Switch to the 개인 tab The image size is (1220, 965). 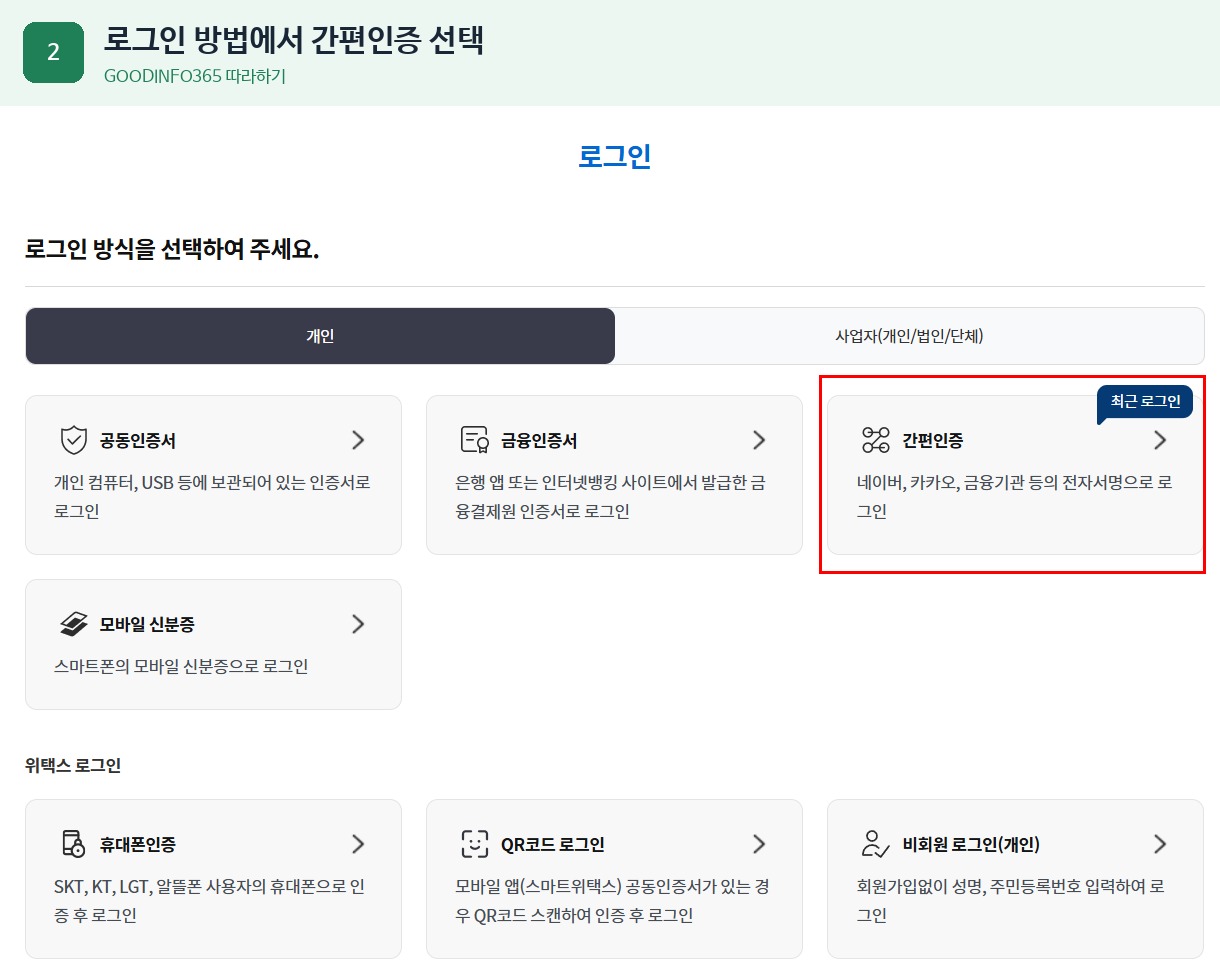click(320, 336)
